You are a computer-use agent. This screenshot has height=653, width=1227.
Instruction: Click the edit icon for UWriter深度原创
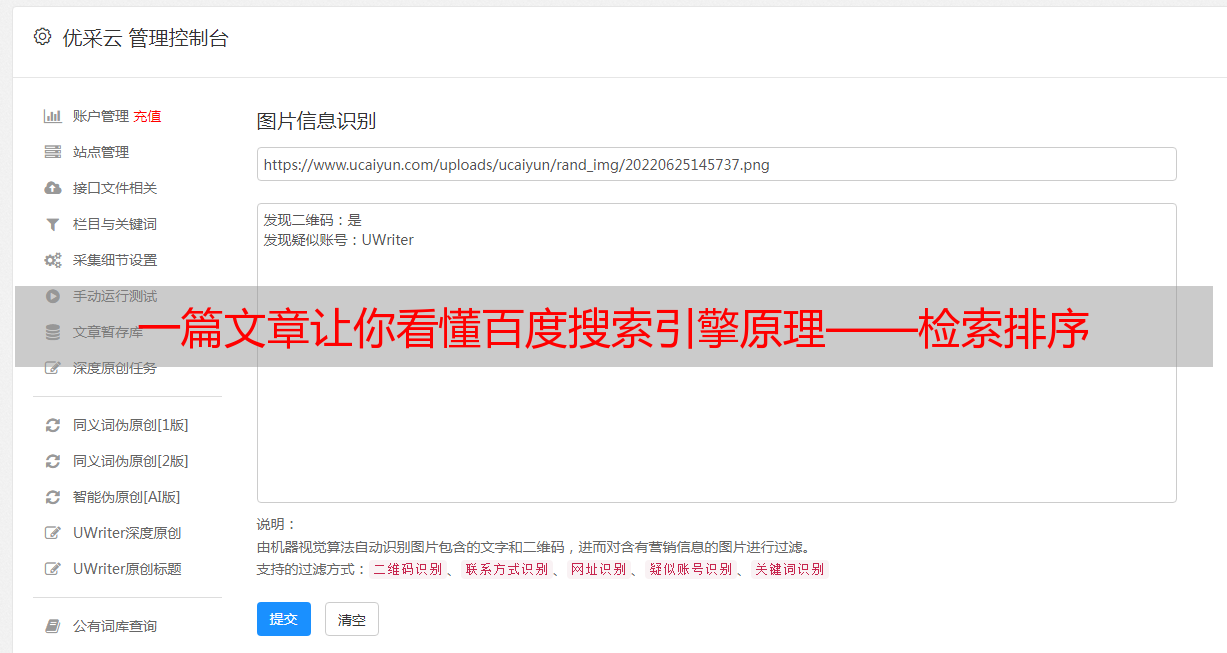(53, 533)
